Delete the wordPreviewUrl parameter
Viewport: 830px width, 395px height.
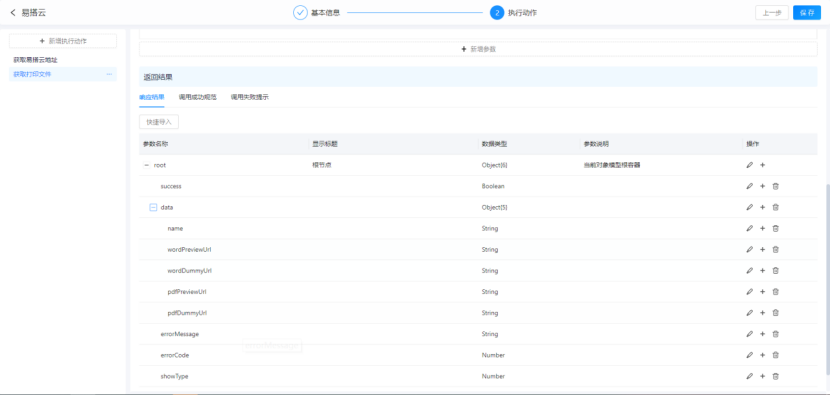[x=775, y=249]
